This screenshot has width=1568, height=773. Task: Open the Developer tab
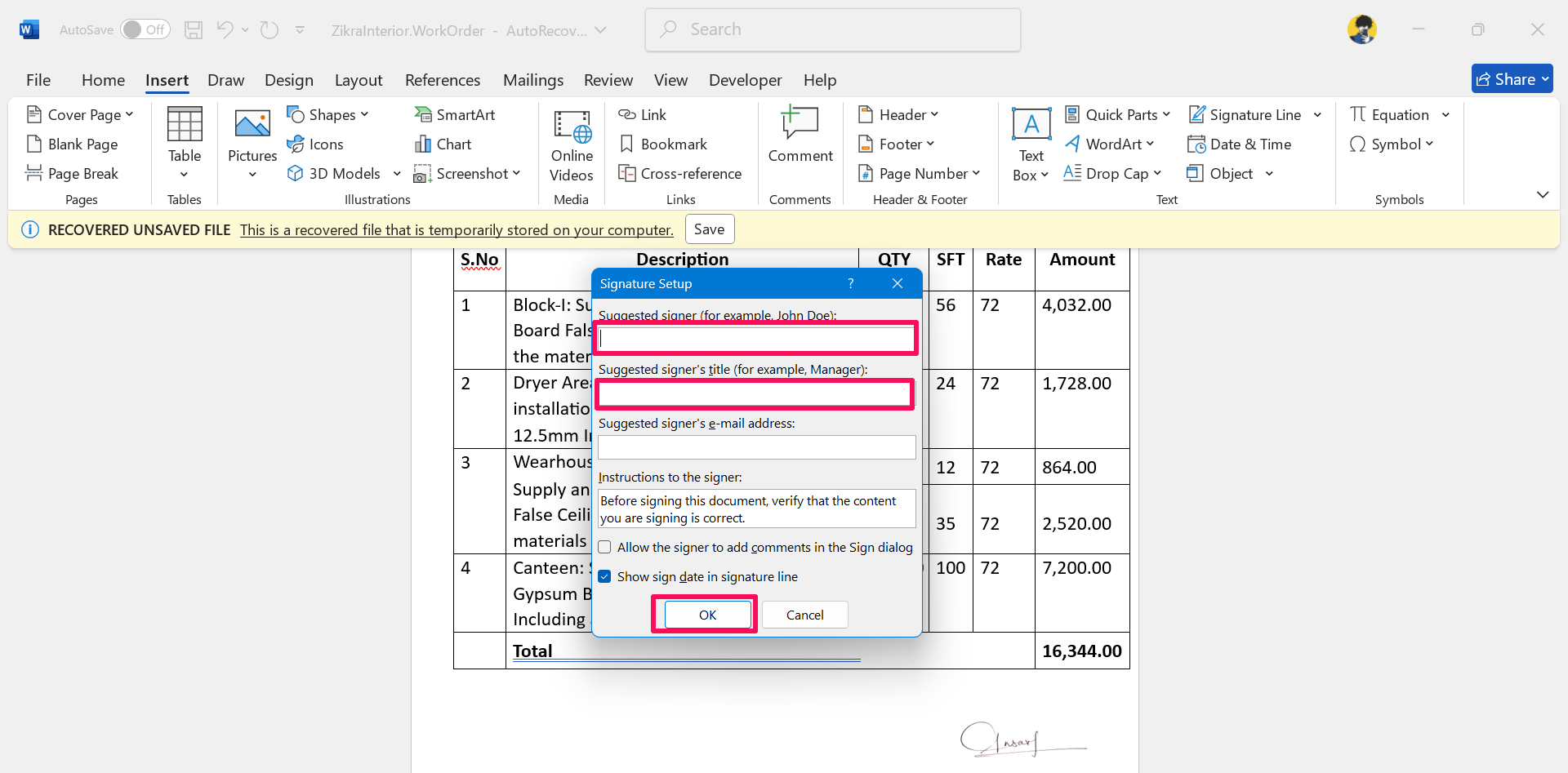click(746, 80)
